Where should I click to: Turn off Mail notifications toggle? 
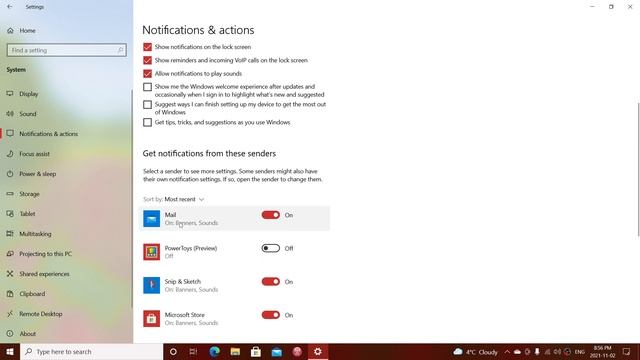(271, 215)
